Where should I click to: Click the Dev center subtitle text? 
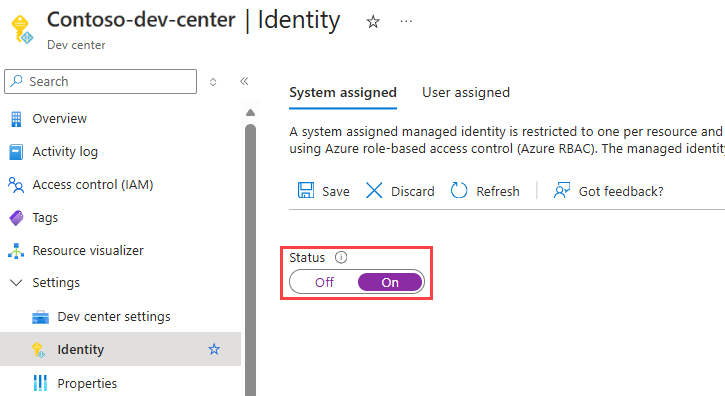[76, 45]
